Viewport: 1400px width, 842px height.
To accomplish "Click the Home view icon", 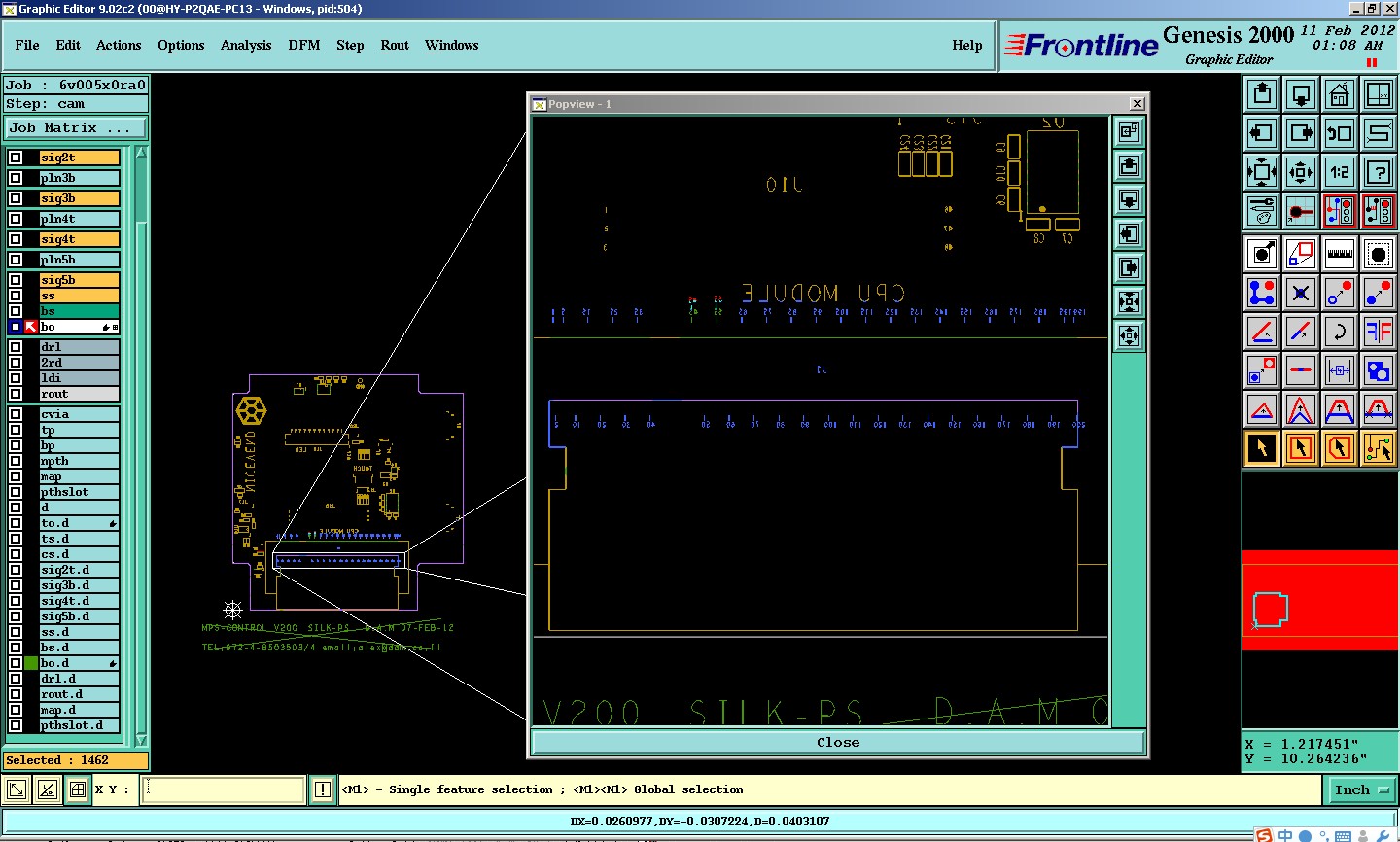I will tap(1340, 94).
